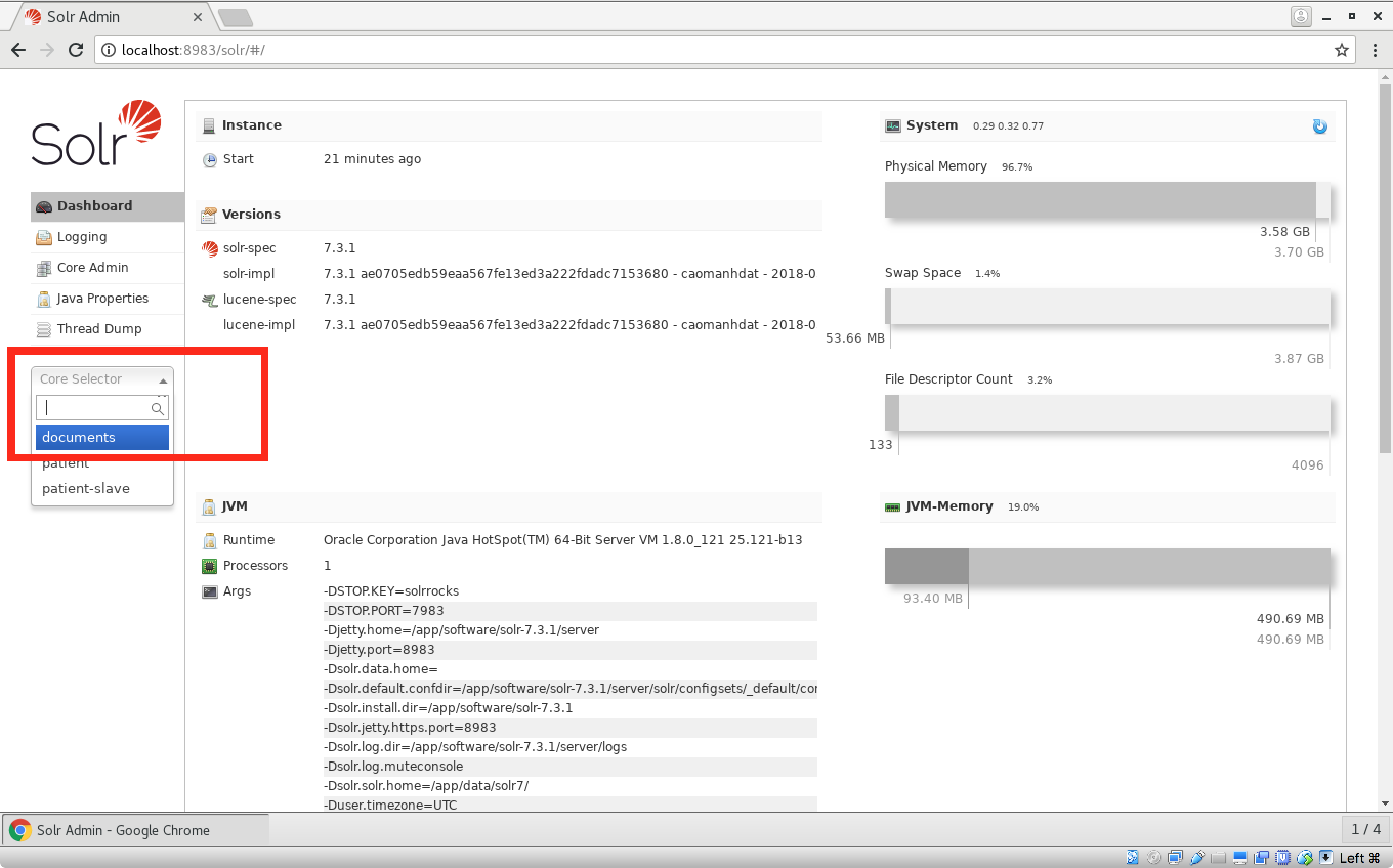Click the Thread Dump stack icon
The image size is (1393, 868).
(x=44, y=329)
